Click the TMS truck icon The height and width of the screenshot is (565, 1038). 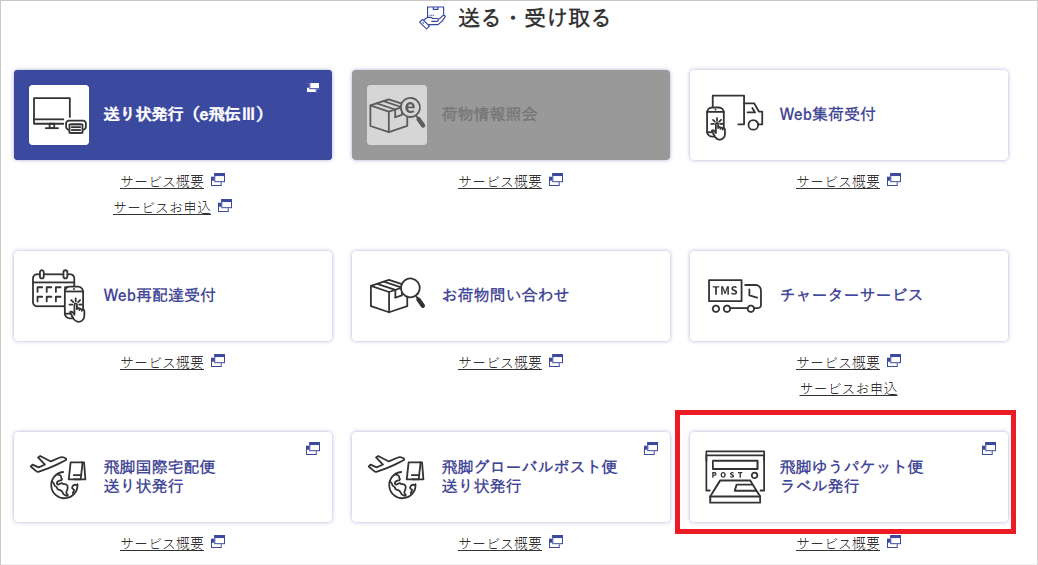pyautogui.click(x=735, y=296)
